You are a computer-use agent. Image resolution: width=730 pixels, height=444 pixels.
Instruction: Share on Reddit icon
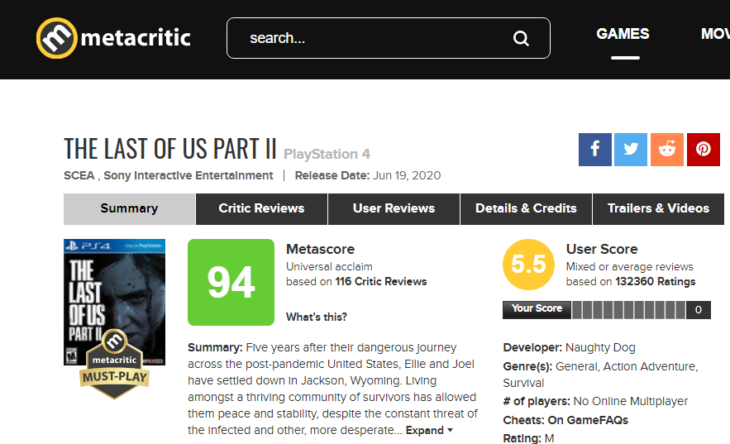pos(667,149)
